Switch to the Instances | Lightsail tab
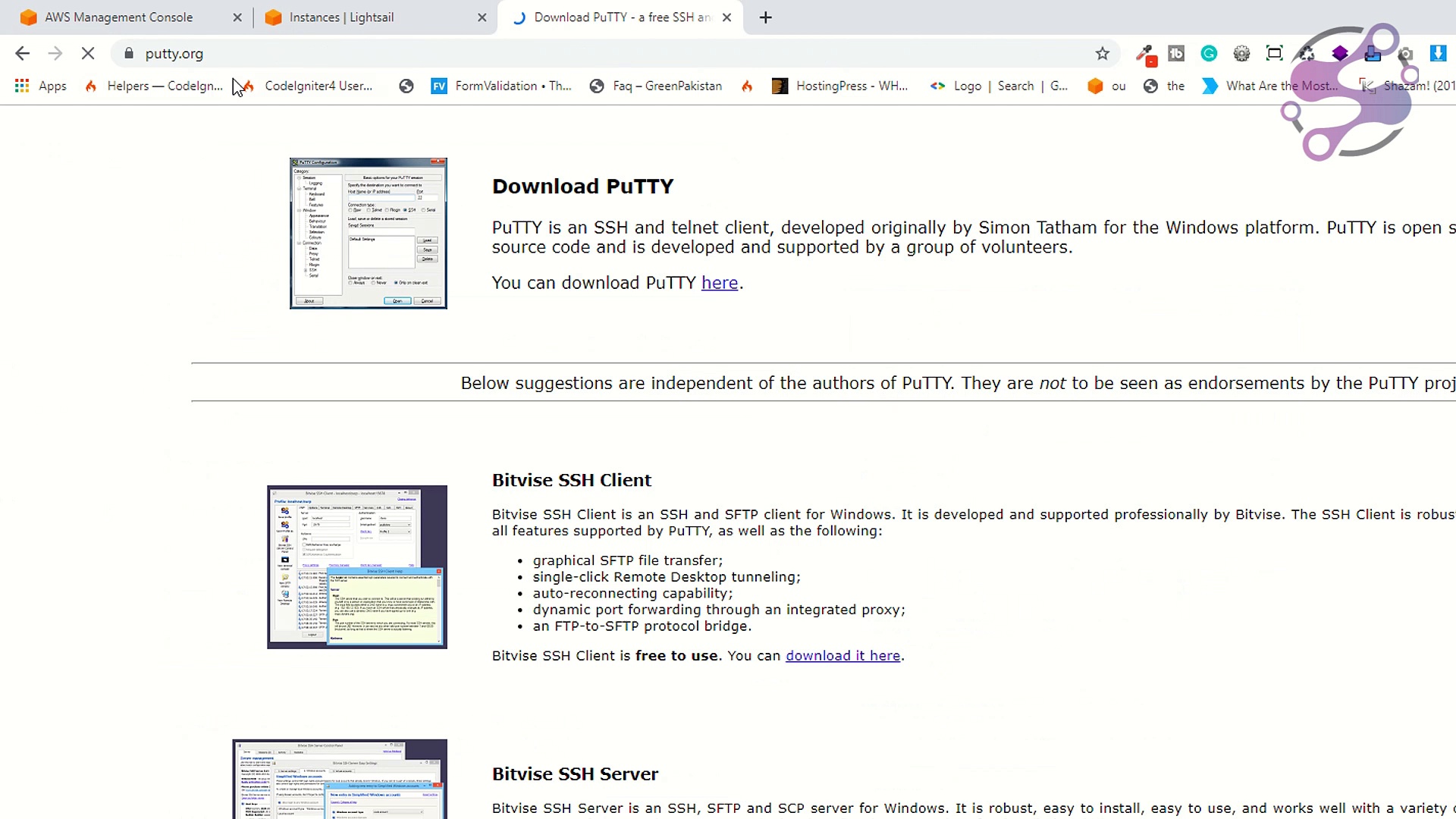Image resolution: width=1456 pixels, height=819 pixels. pos(341,17)
